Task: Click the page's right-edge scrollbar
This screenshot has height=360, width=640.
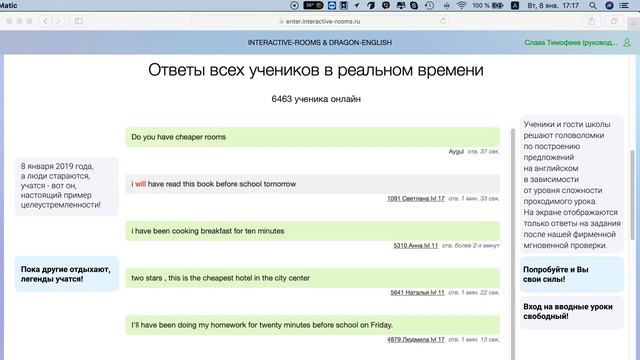Action: [632, 196]
